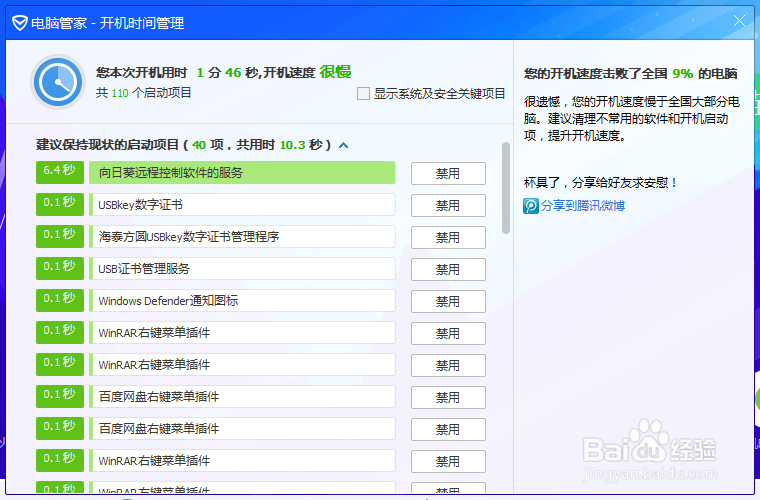Open 分享到腾讯微博 link
Screen dimensions: 760x500
pyautogui.click(x=583, y=206)
